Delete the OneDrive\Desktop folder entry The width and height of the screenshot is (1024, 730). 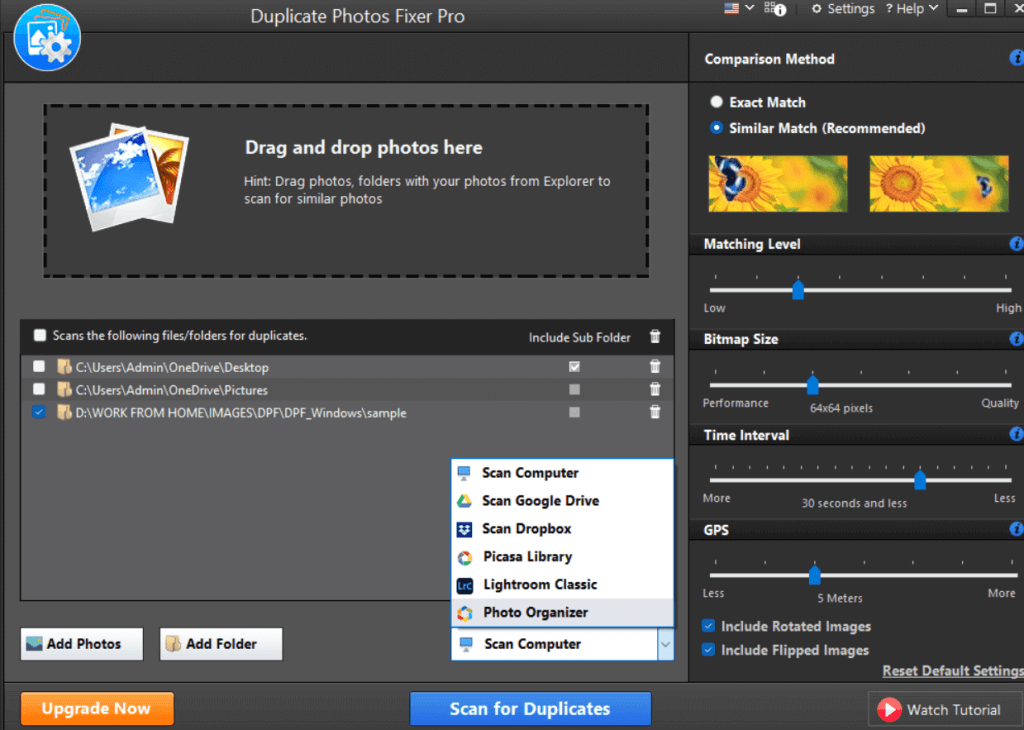[655, 366]
